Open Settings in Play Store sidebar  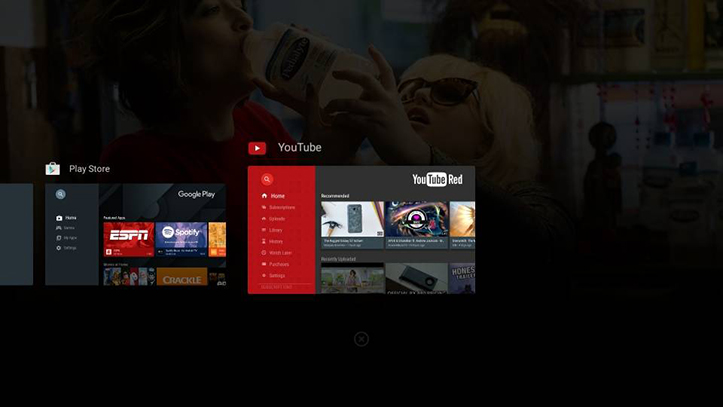pos(70,248)
